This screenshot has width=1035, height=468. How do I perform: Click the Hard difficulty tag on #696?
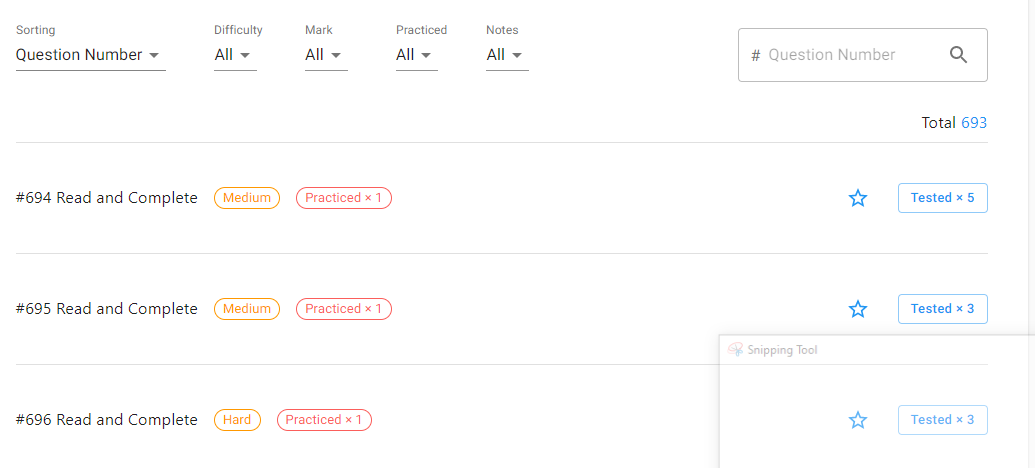pyautogui.click(x=237, y=420)
